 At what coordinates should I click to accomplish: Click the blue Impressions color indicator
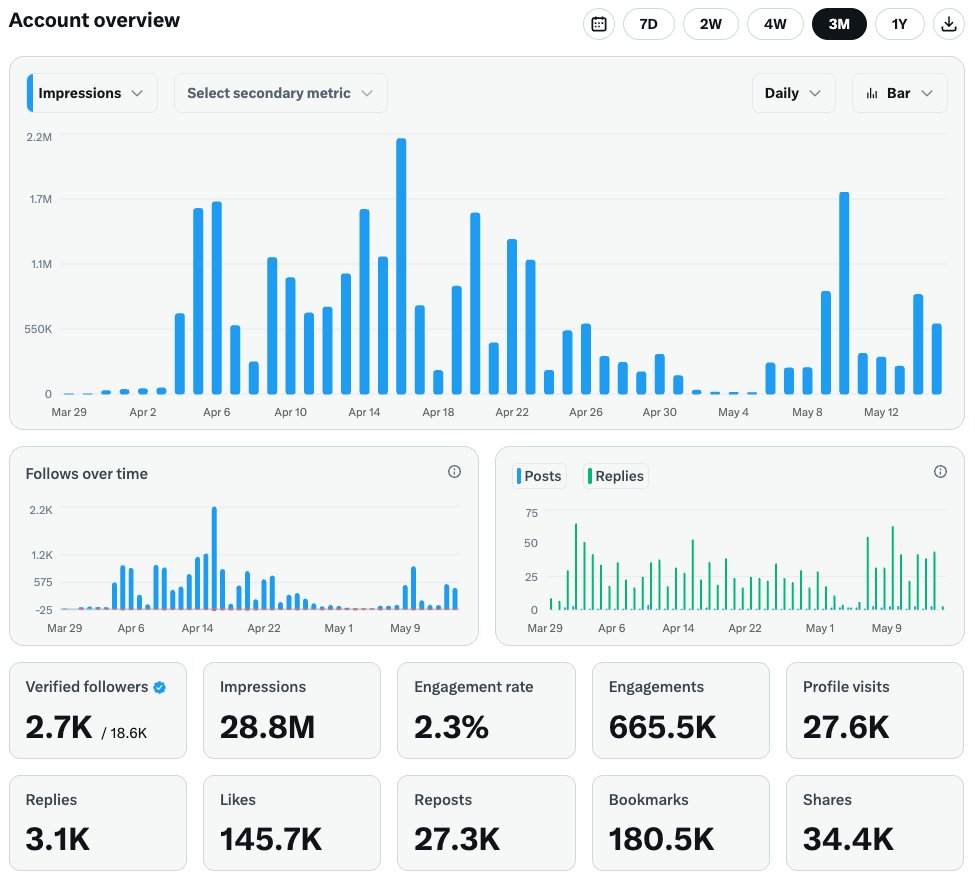click(x=30, y=93)
